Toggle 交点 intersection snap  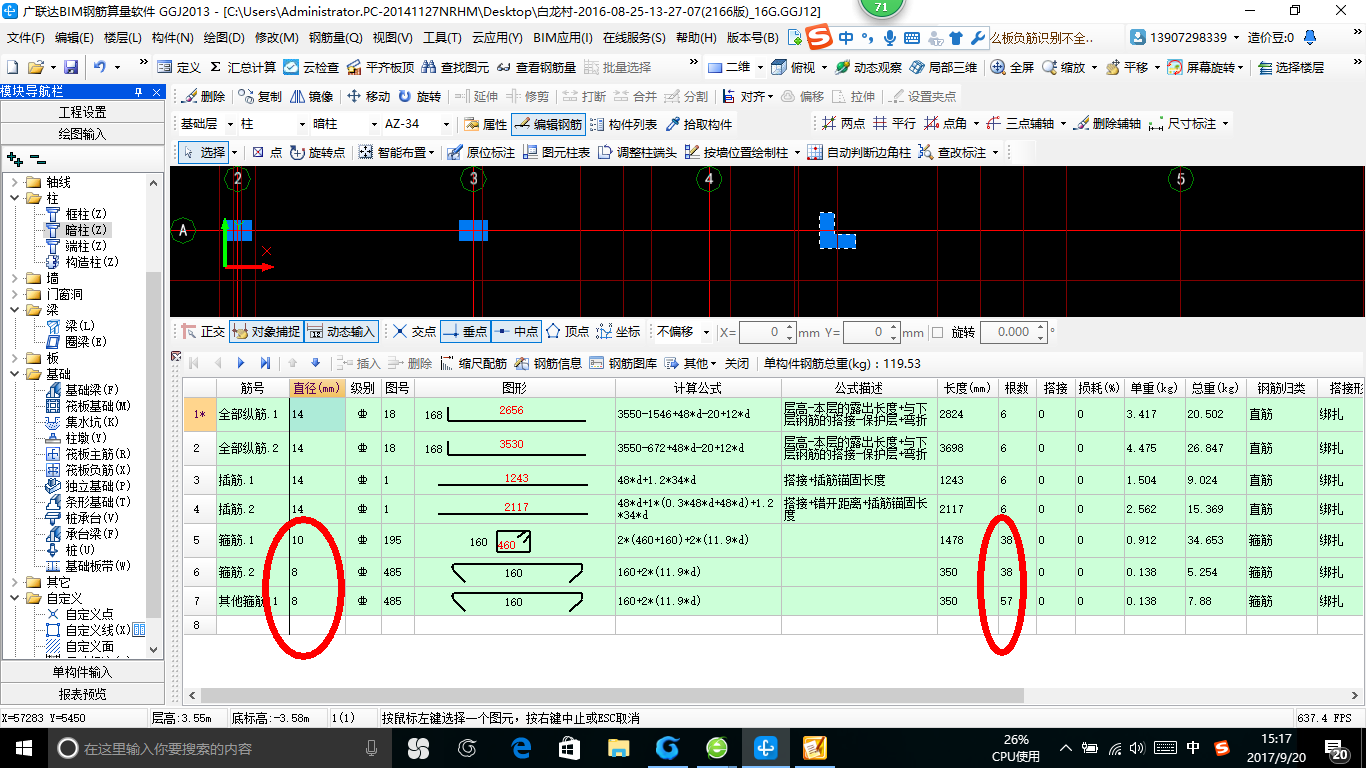tap(414, 331)
